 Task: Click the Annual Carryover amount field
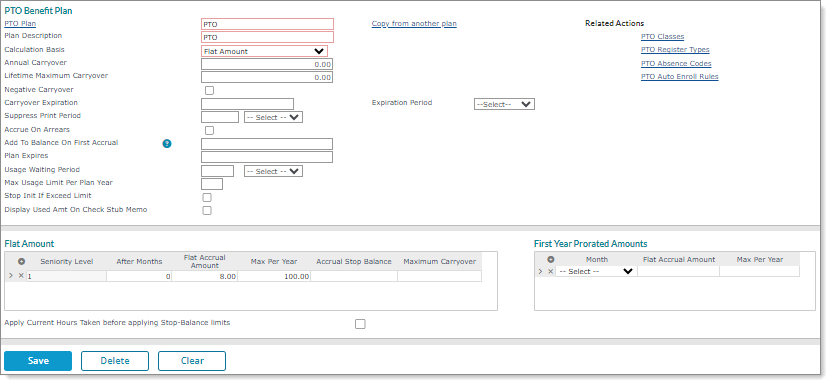click(x=267, y=64)
